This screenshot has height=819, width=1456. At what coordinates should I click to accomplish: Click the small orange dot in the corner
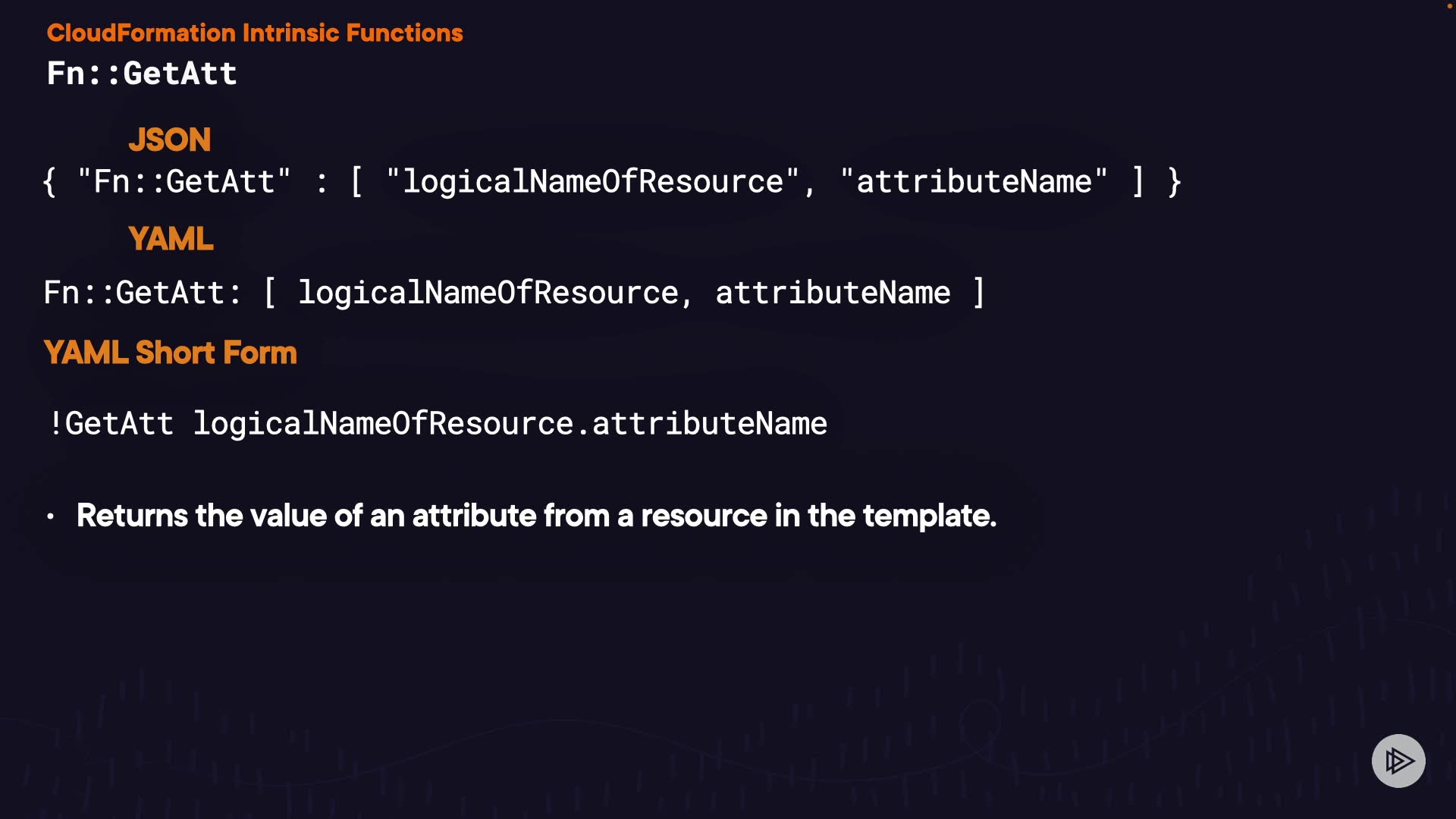[x=1449, y=6]
